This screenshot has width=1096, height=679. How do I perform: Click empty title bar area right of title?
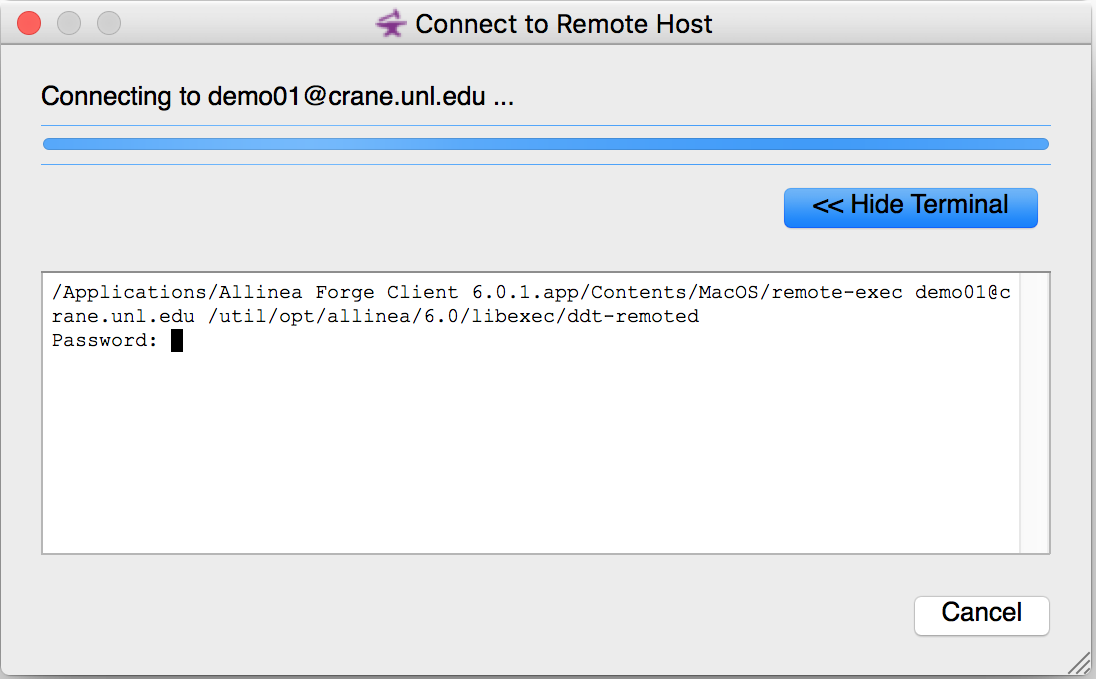900,24
